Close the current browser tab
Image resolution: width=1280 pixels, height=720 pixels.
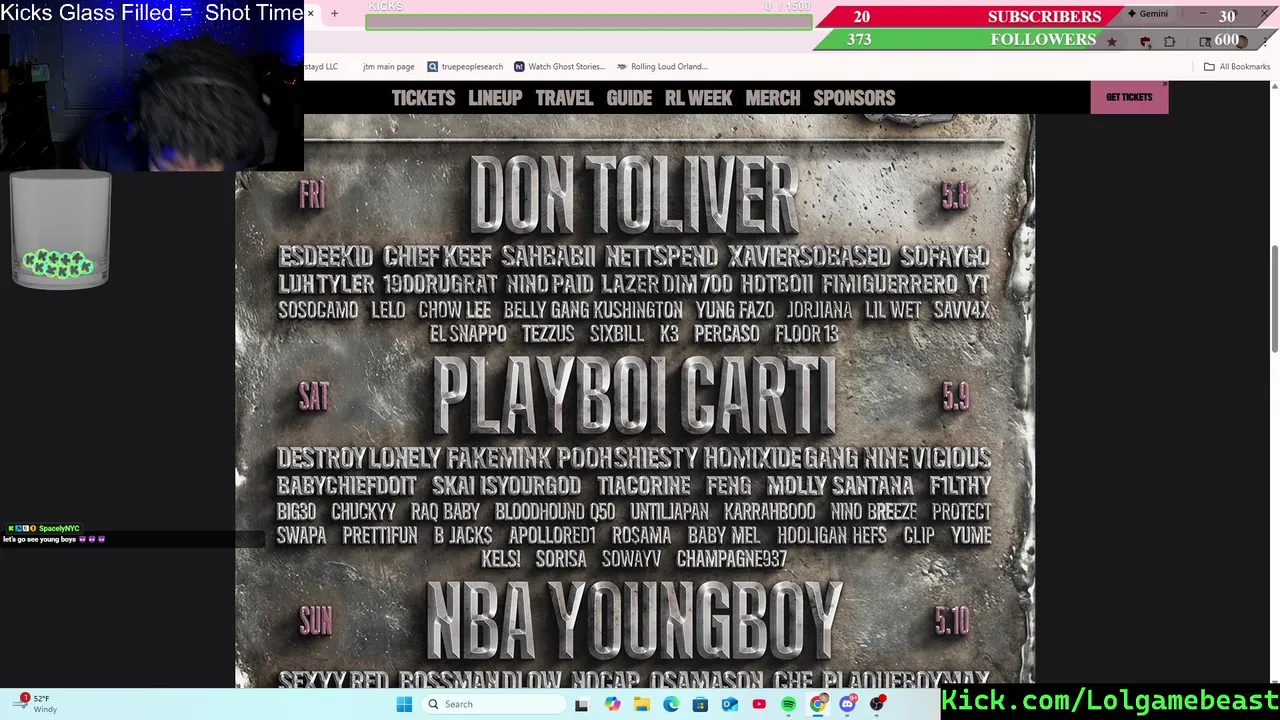(x=310, y=14)
